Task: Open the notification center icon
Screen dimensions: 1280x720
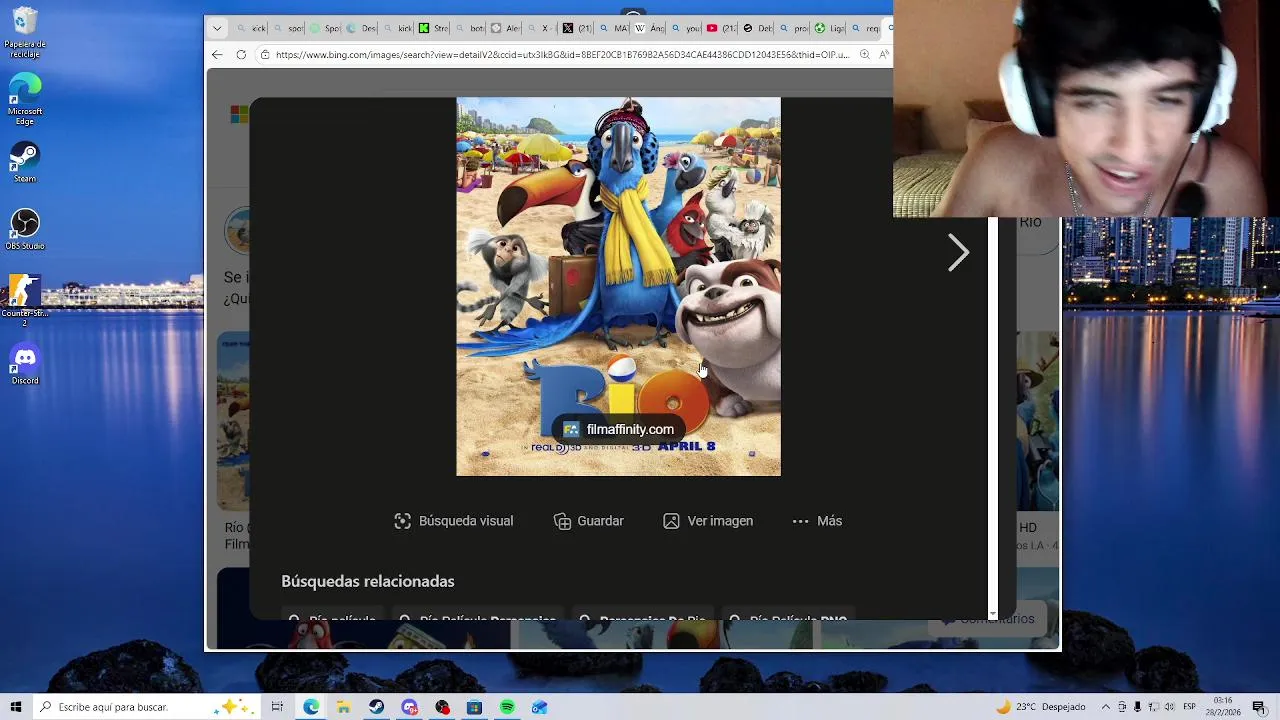Action: (x=1259, y=707)
